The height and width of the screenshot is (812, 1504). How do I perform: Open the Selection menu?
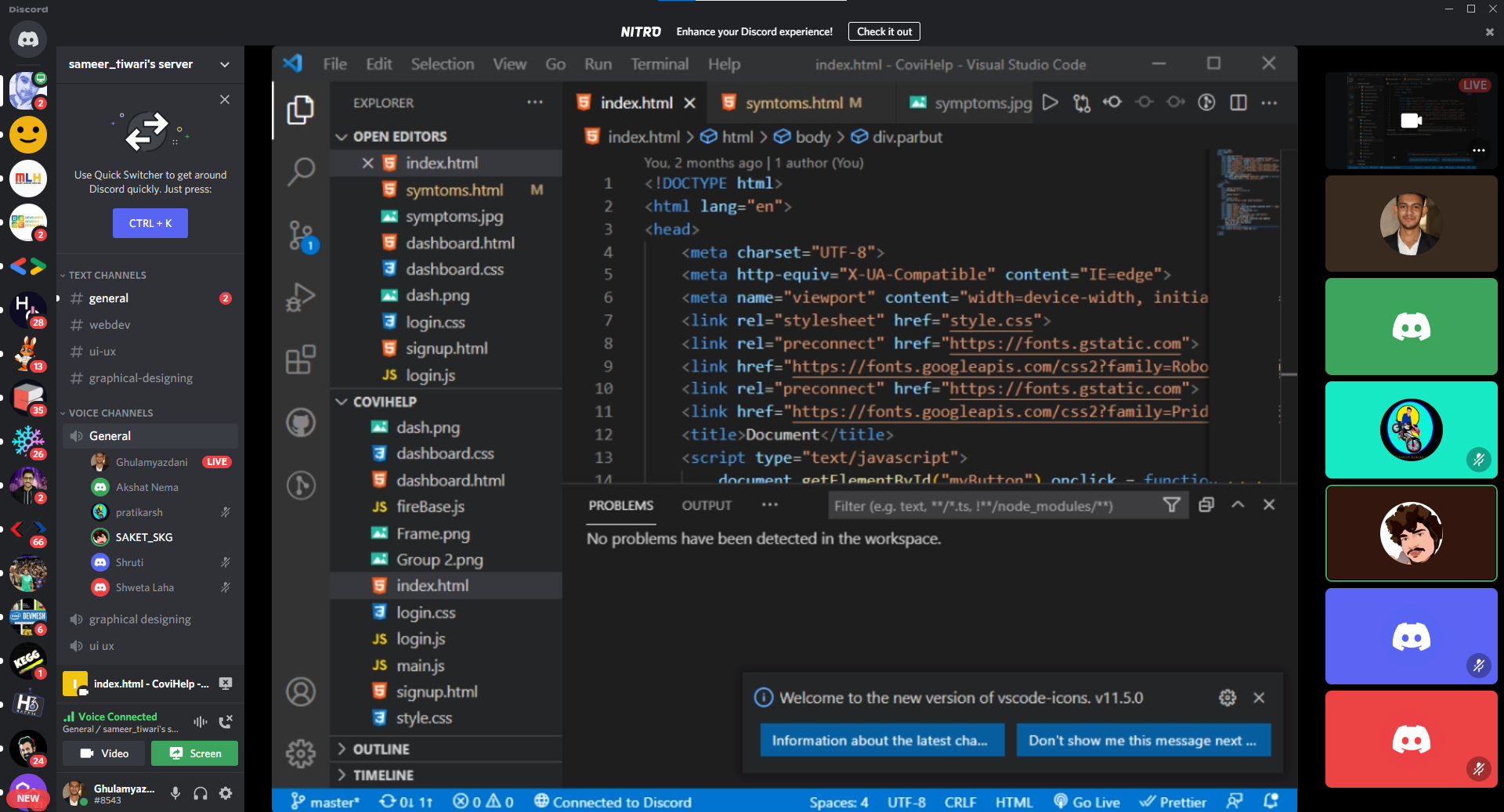pyautogui.click(x=443, y=64)
